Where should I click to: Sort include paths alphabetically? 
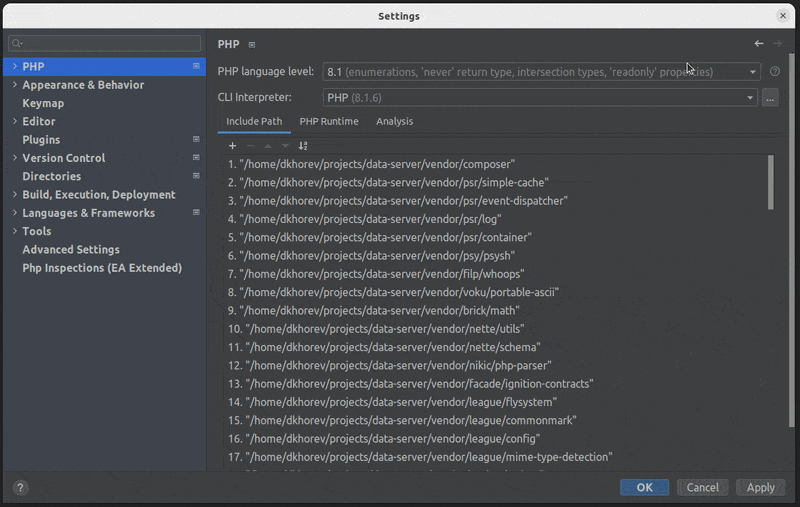click(x=303, y=146)
